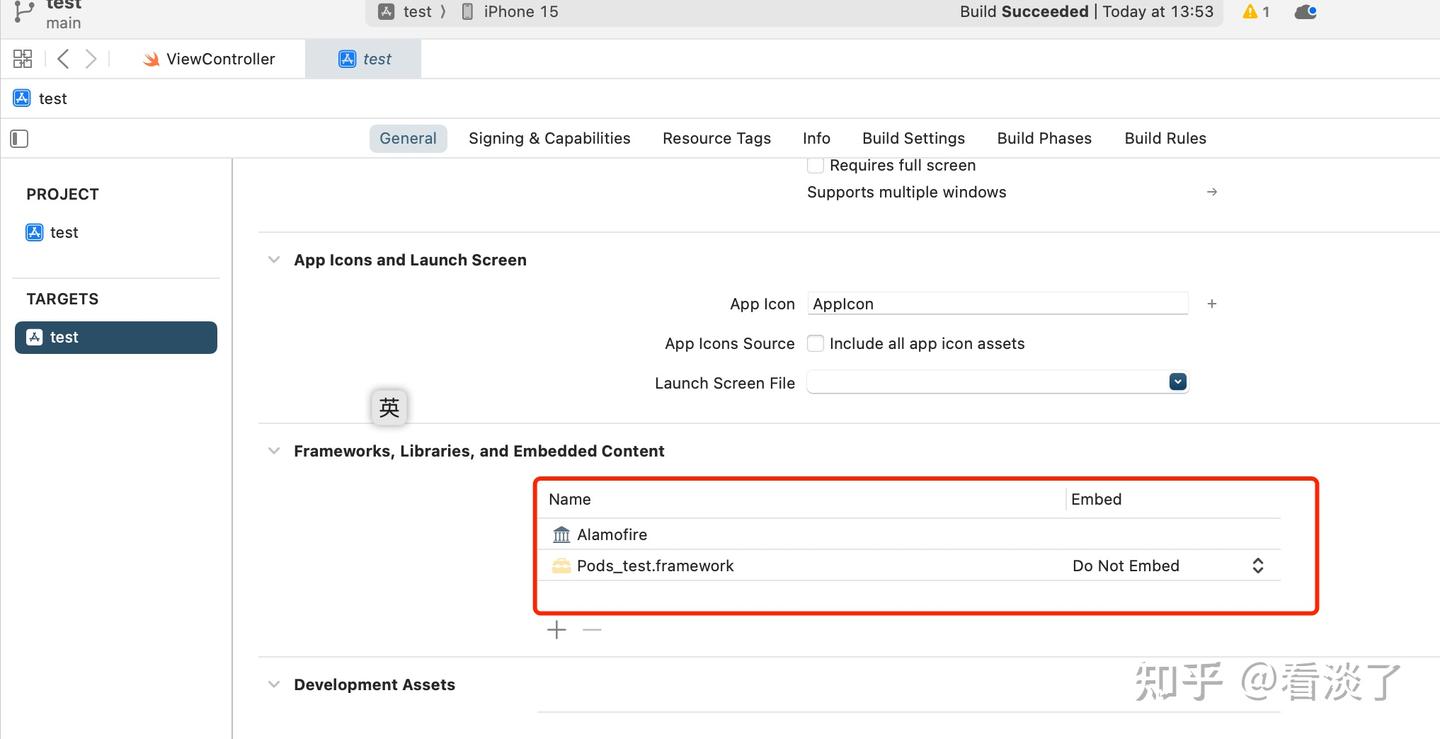Screen dimensions: 1440x739
Task: Go back with the left chevron
Action: tap(63, 59)
